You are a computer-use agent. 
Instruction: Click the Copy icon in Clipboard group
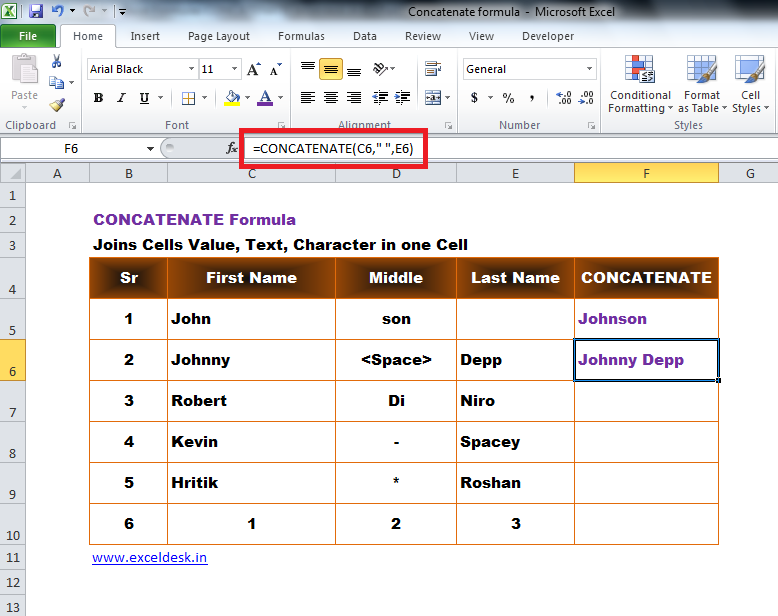[57, 82]
